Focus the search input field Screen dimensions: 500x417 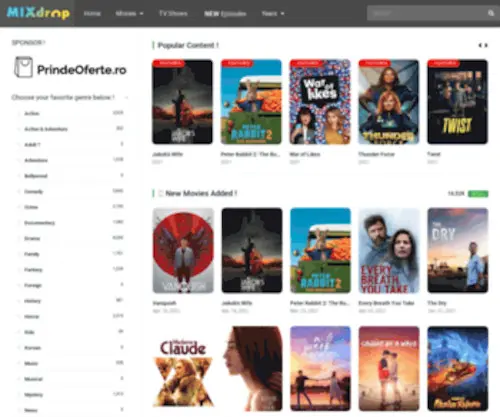coord(427,13)
